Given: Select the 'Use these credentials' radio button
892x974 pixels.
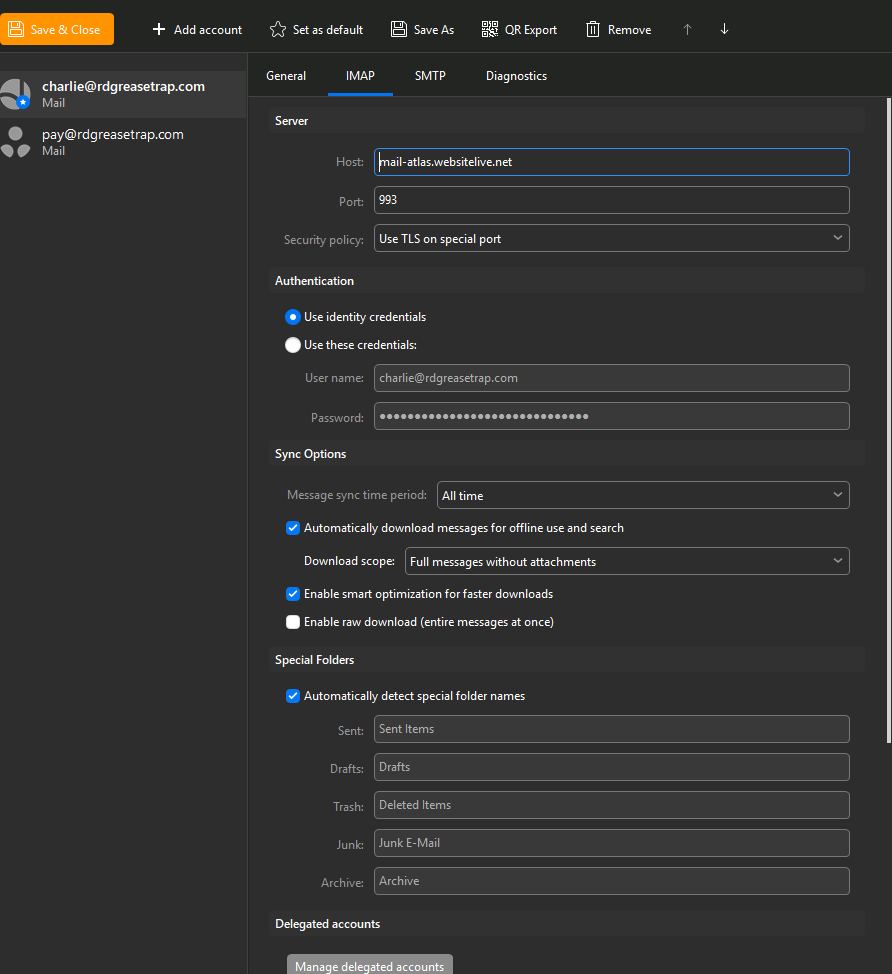Looking at the screenshot, I should [293, 345].
